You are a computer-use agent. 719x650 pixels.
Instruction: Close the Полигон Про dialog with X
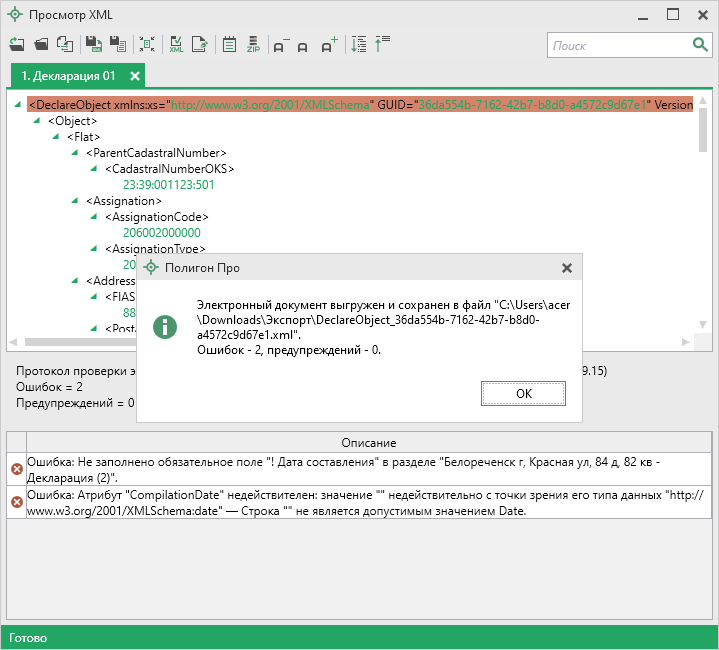point(567,268)
